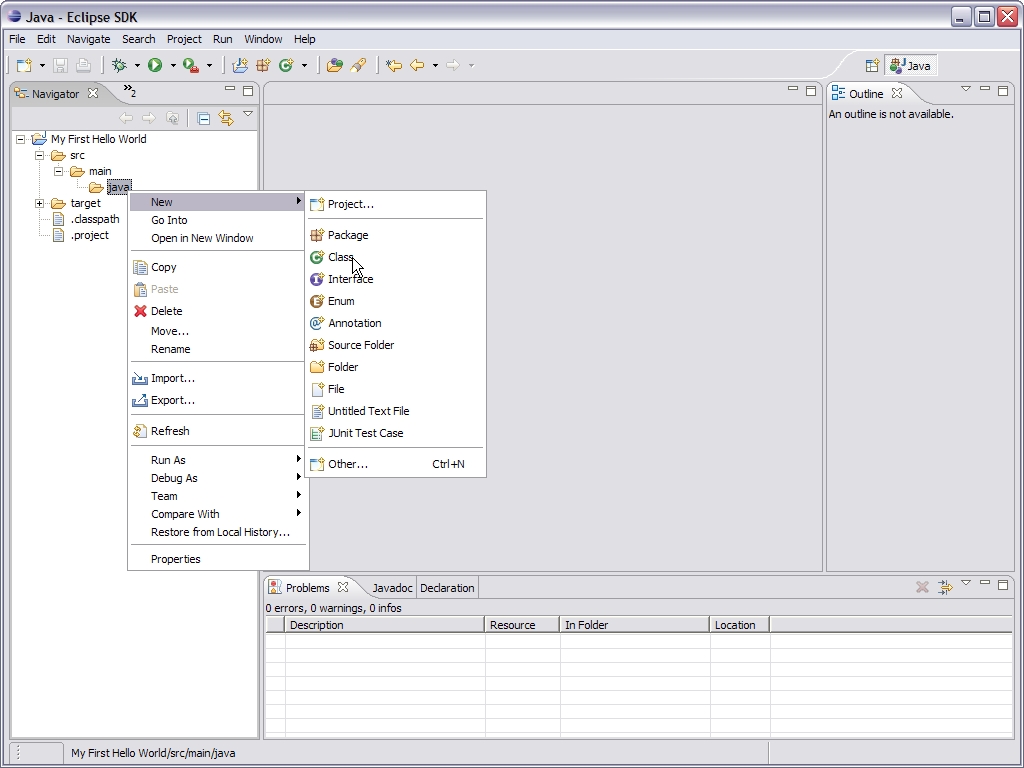Click the External Tools run icon

click(x=191, y=65)
